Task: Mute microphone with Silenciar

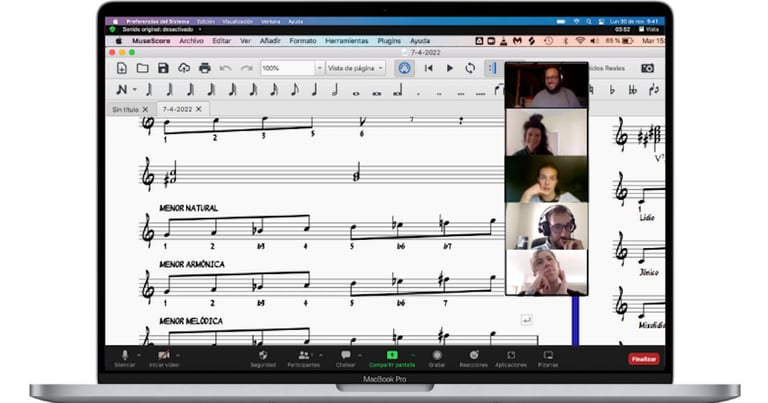Action: pyautogui.click(x=125, y=359)
